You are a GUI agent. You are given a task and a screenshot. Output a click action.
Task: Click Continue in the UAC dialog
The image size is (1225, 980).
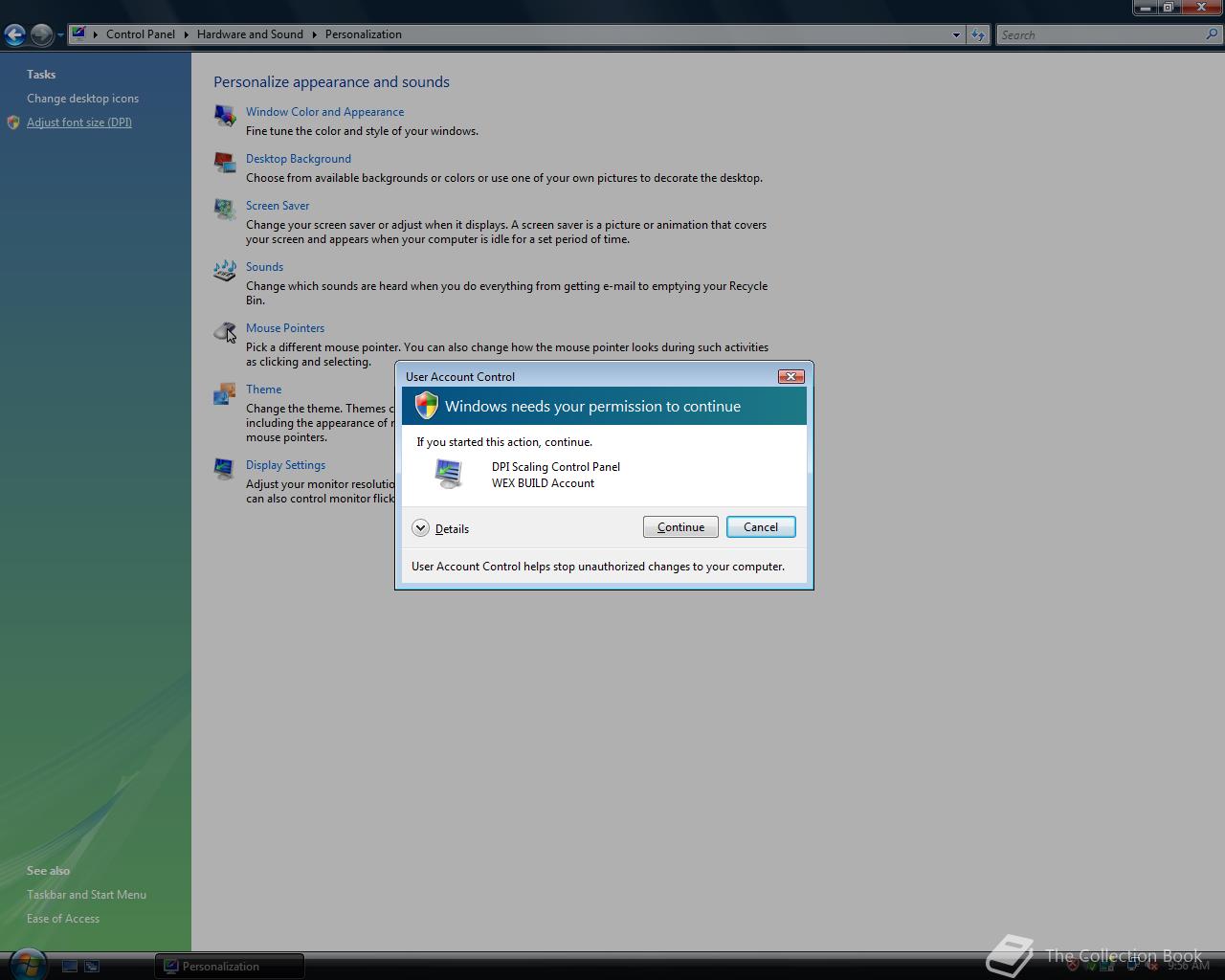point(680,527)
